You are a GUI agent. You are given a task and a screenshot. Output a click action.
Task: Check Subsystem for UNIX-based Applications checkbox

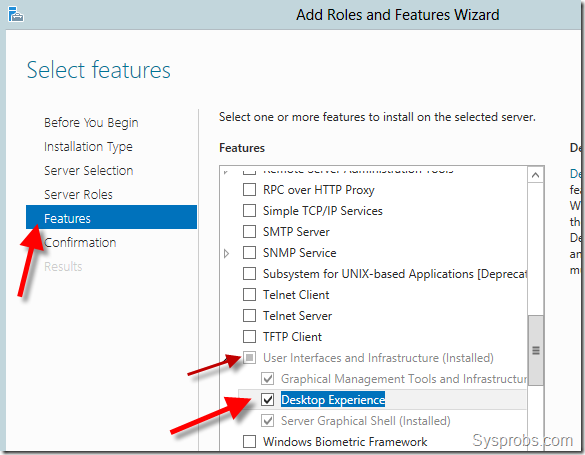(x=249, y=273)
